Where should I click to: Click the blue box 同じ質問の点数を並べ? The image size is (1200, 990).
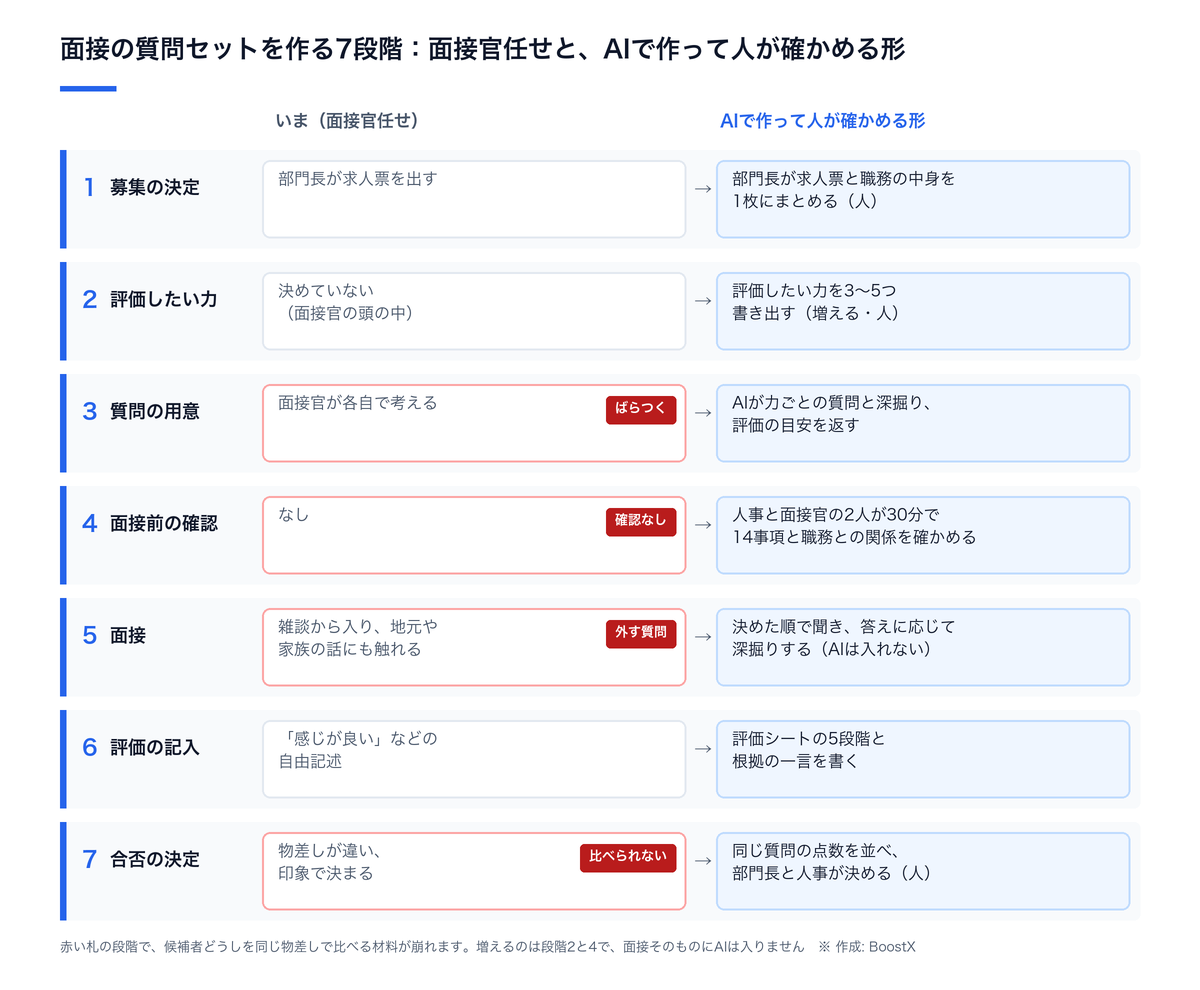point(923,871)
